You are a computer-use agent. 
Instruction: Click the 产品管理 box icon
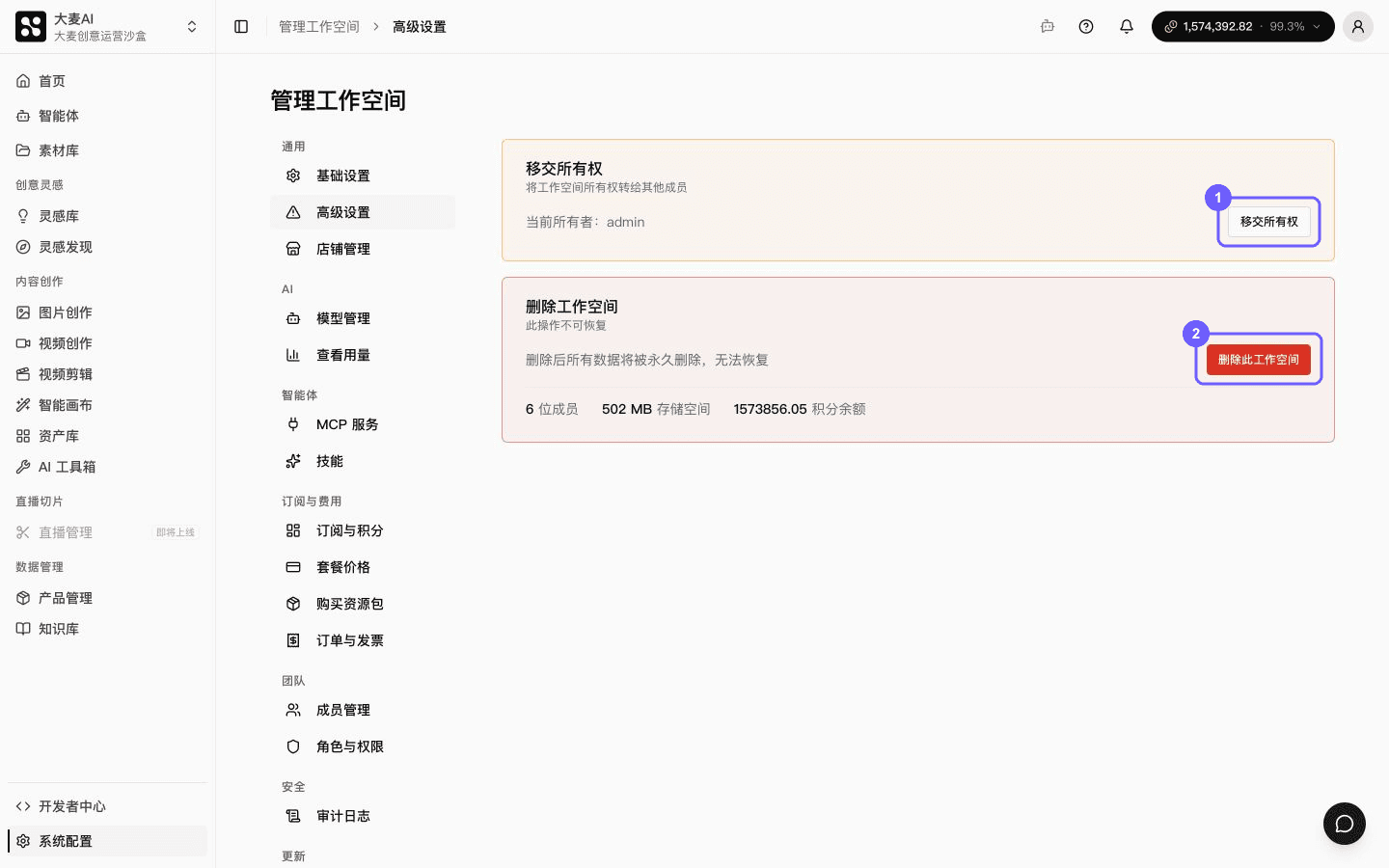[x=23, y=598]
